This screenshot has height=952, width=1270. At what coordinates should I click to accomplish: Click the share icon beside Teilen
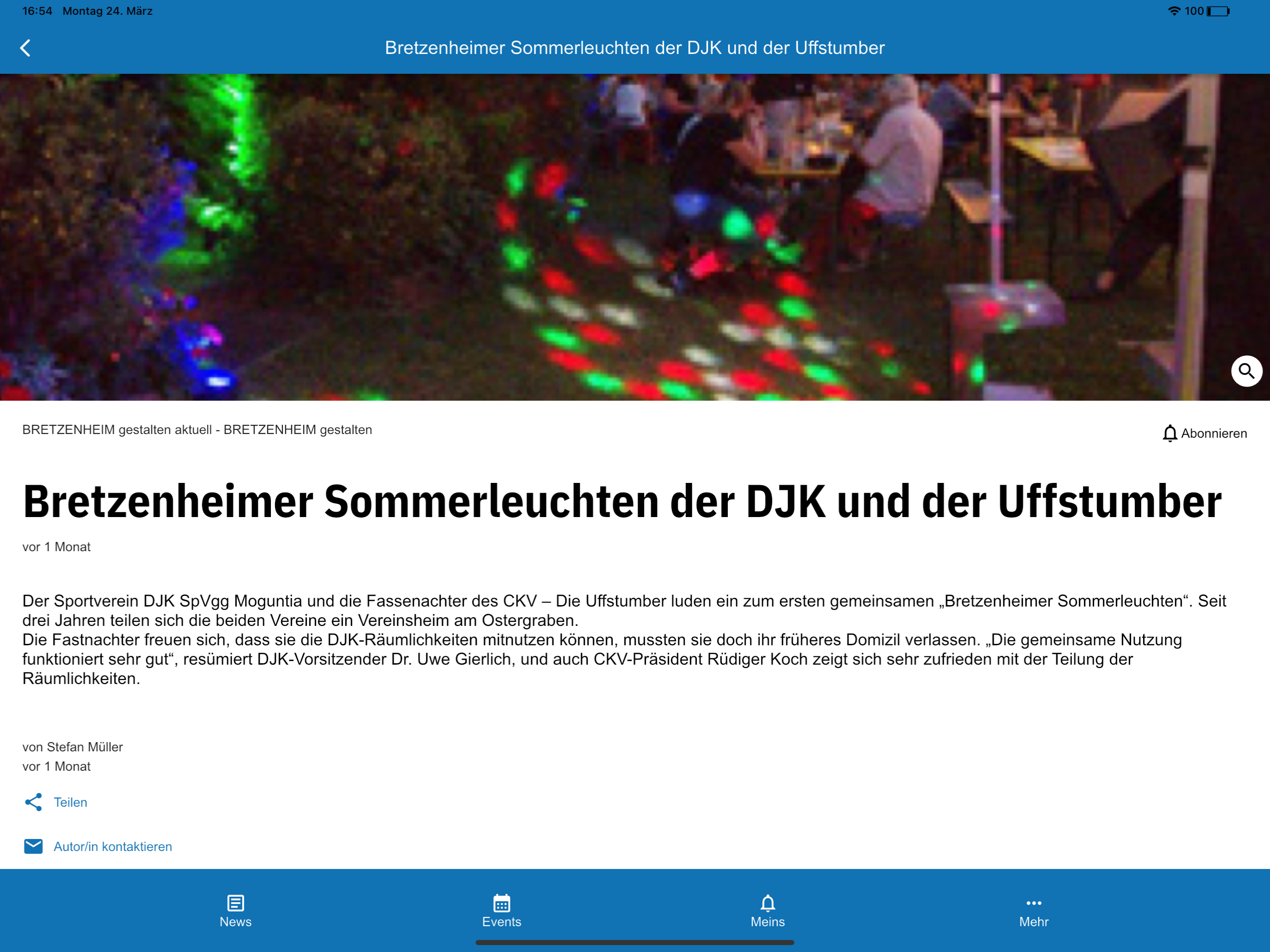pos(33,802)
